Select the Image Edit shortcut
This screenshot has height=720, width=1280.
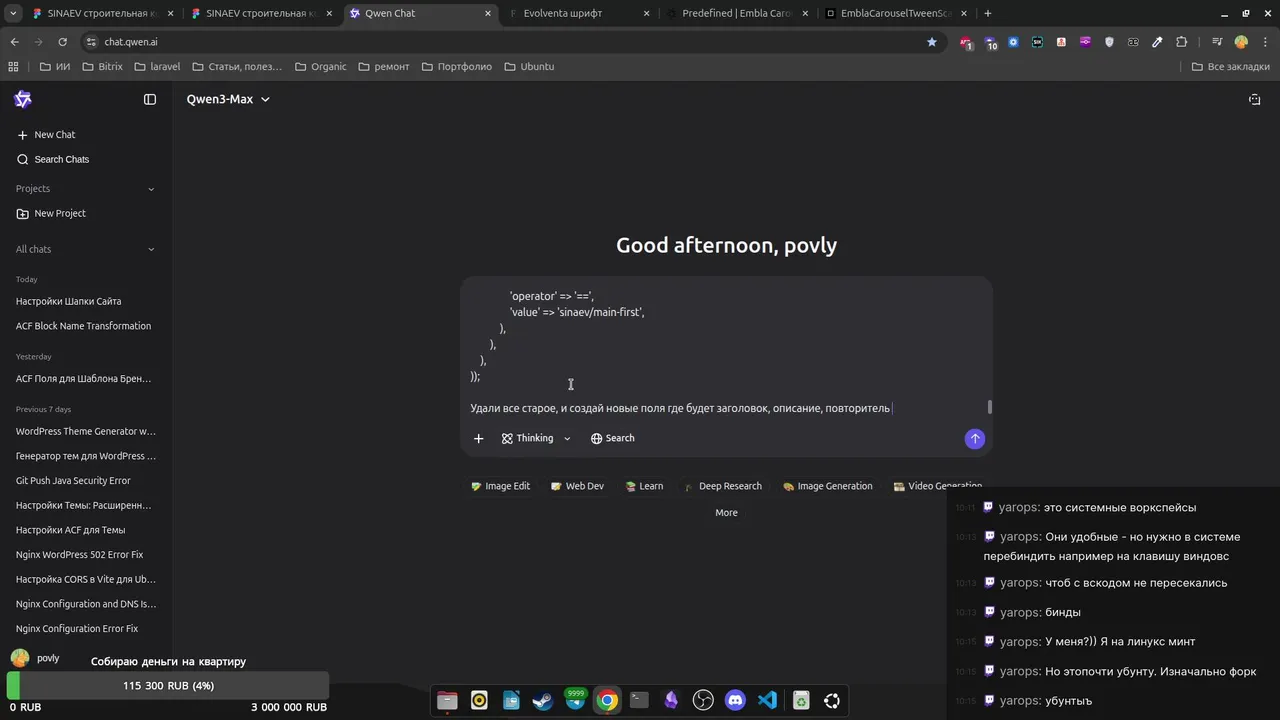point(500,486)
